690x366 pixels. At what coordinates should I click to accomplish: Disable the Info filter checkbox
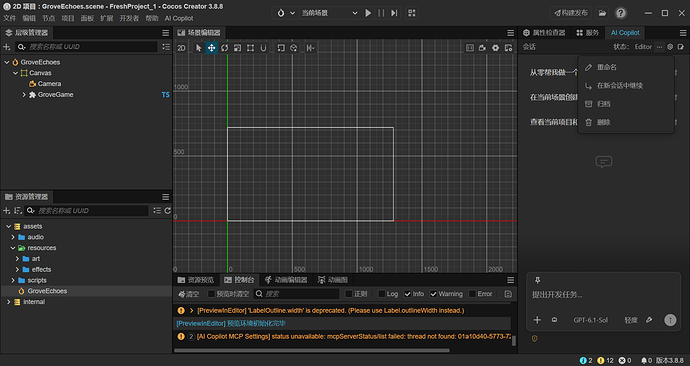407,294
